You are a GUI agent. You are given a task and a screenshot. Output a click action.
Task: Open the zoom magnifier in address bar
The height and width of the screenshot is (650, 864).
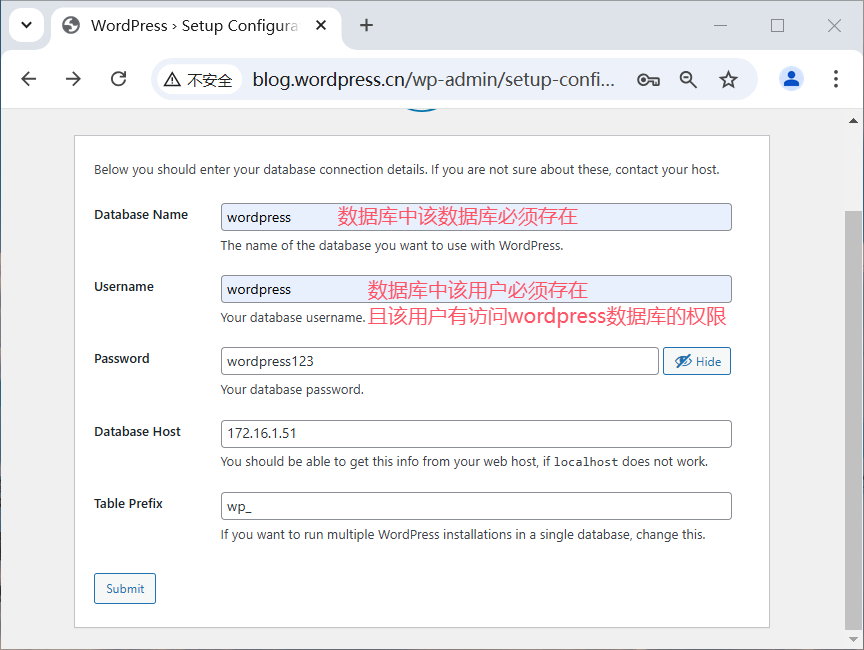688,80
